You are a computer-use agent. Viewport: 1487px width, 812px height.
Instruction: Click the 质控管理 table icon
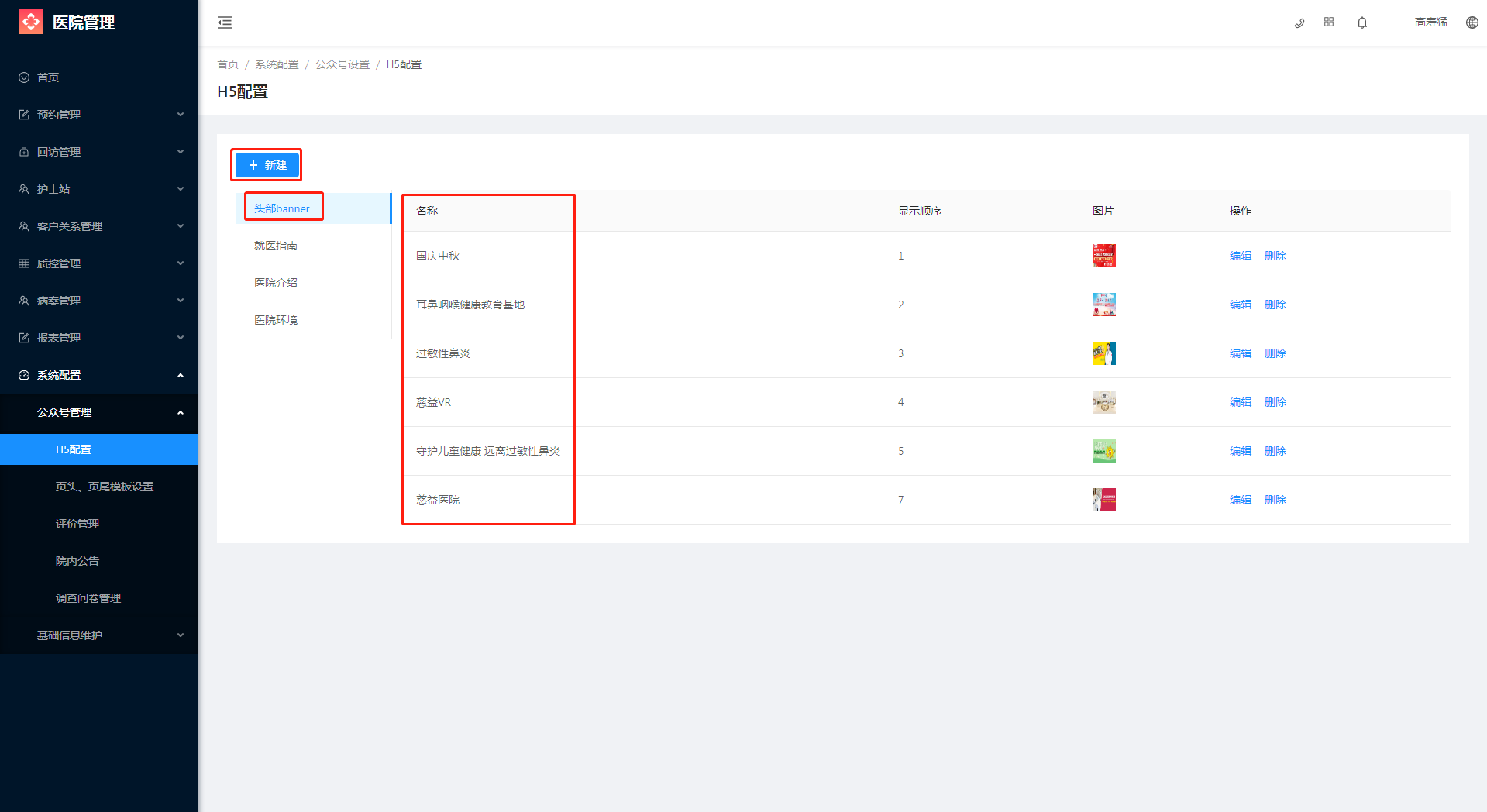(24, 263)
